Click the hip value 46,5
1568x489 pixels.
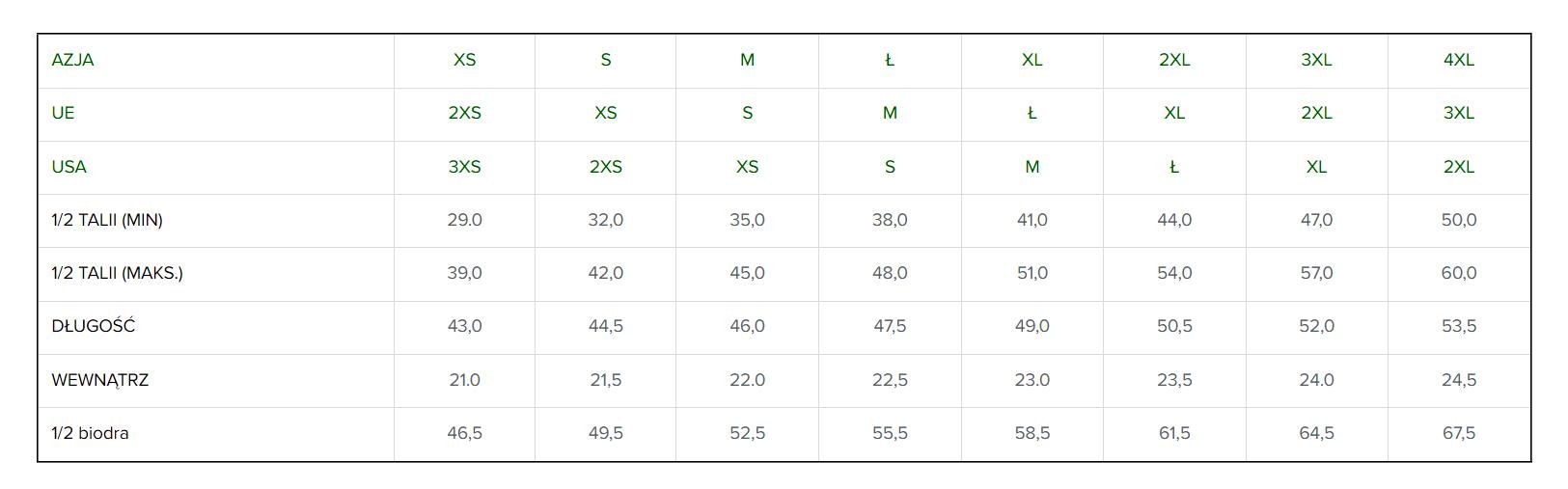click(x=464, y=433)
